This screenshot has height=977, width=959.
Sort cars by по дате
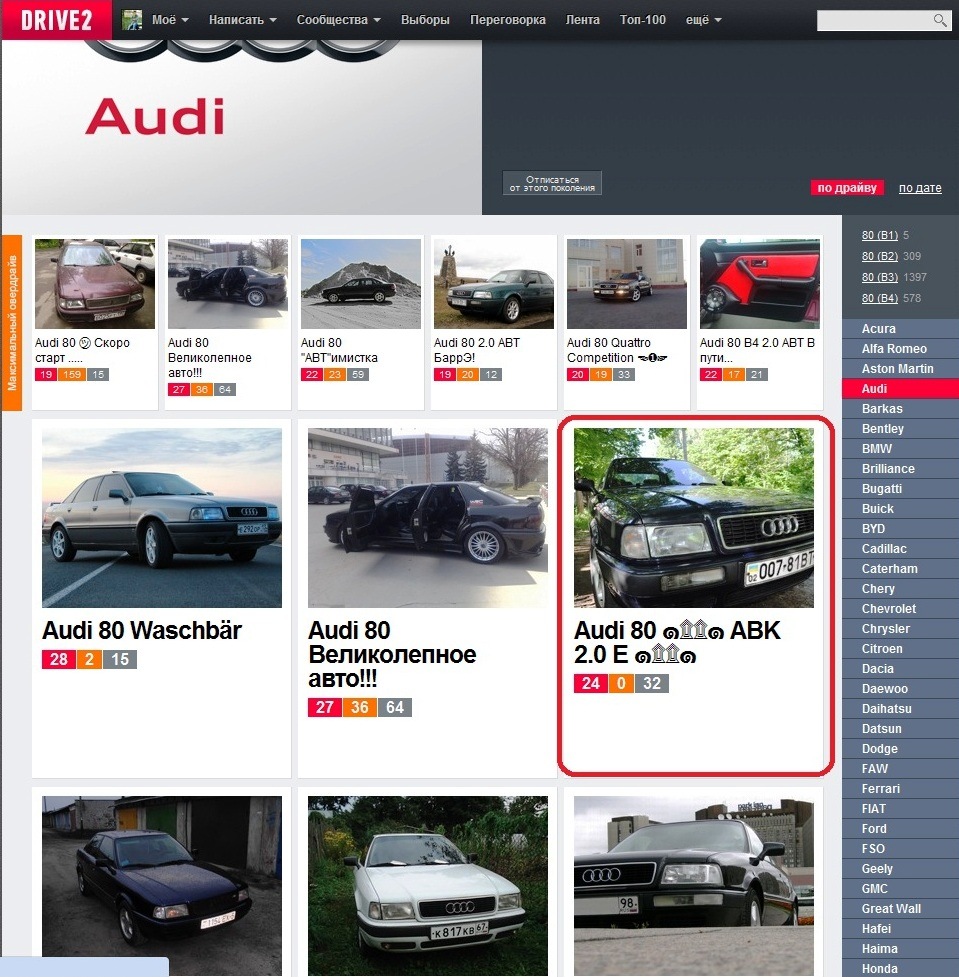[x=920, y=188]
